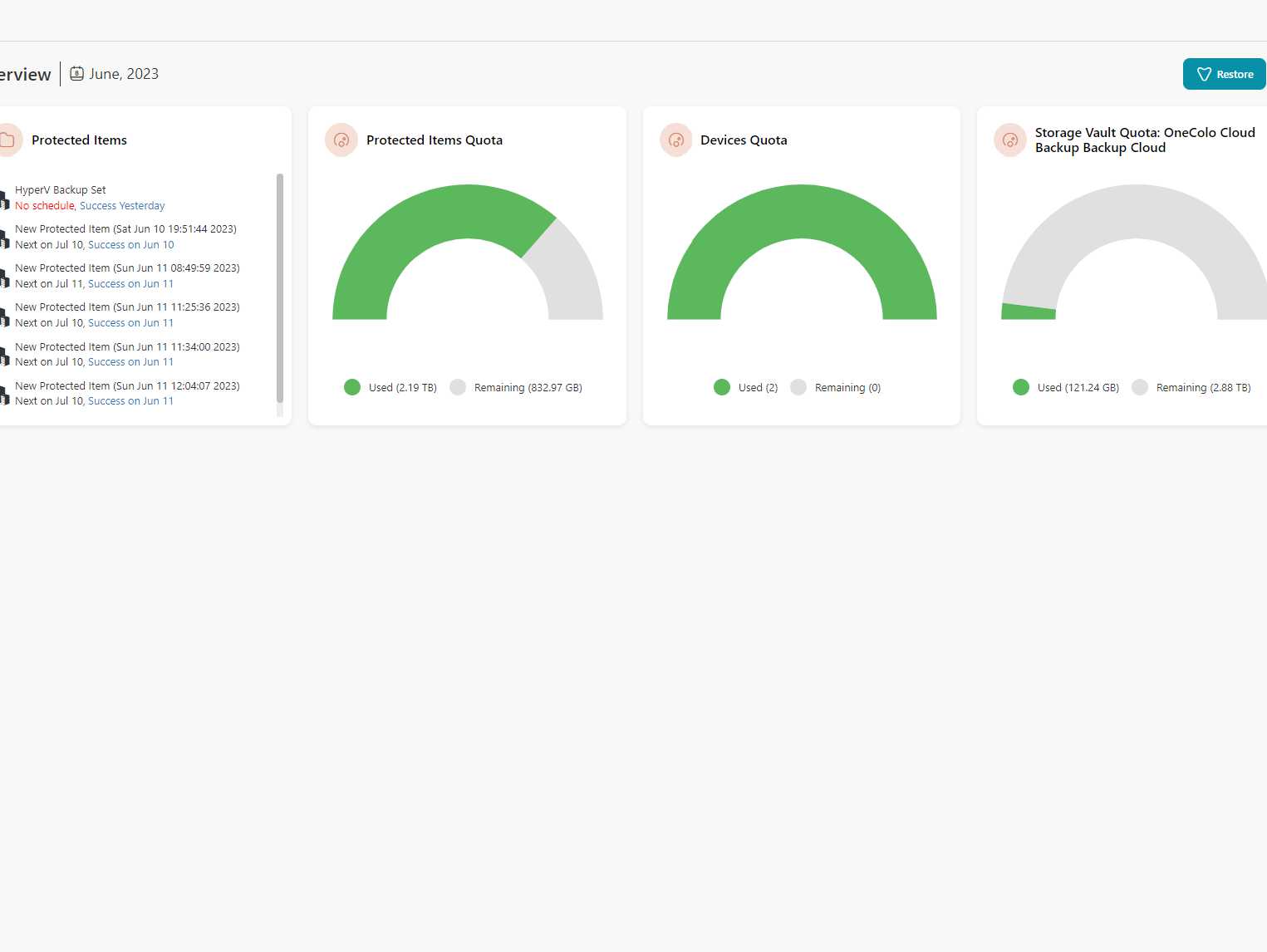Click the Remaining (2.88 TB) legend label
1267x952 pixels.
tap(1204, 388)
